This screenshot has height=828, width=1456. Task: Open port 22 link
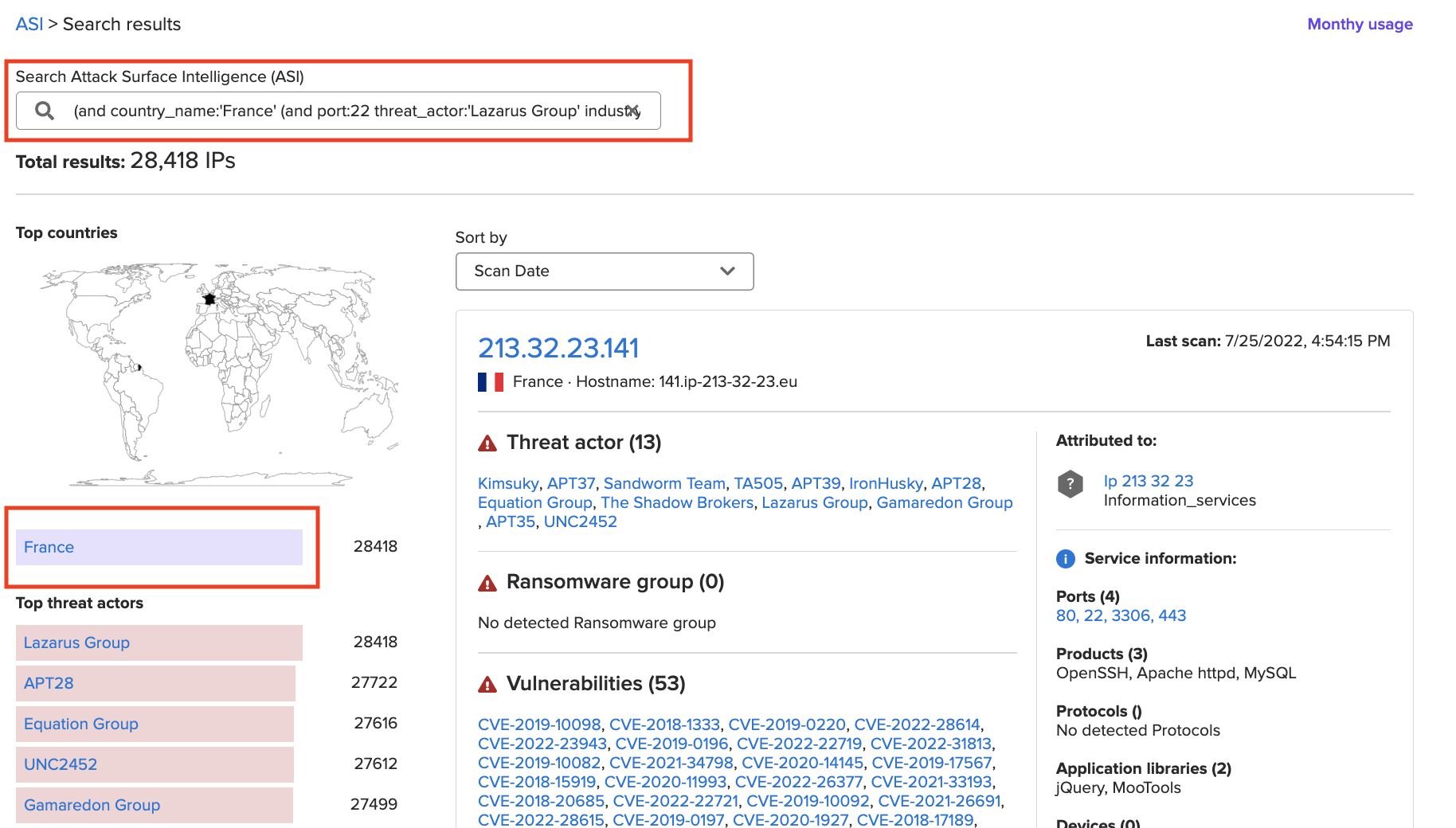click(x=1094, y=615)
